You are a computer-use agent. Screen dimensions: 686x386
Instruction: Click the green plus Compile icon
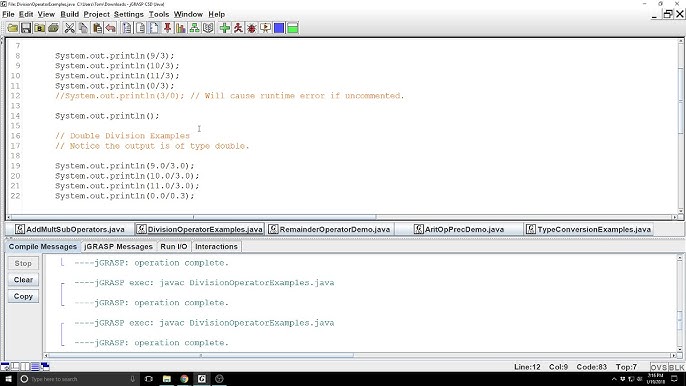point(225,28)
